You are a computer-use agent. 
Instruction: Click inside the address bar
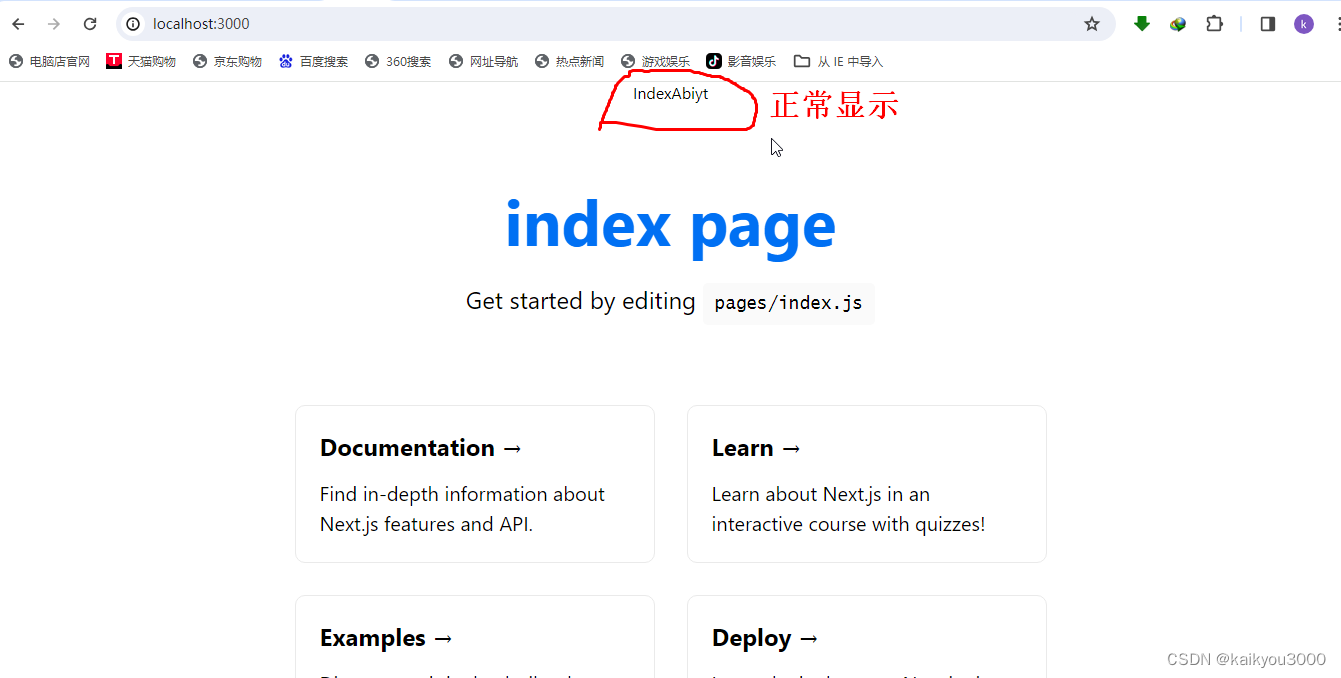400,23
